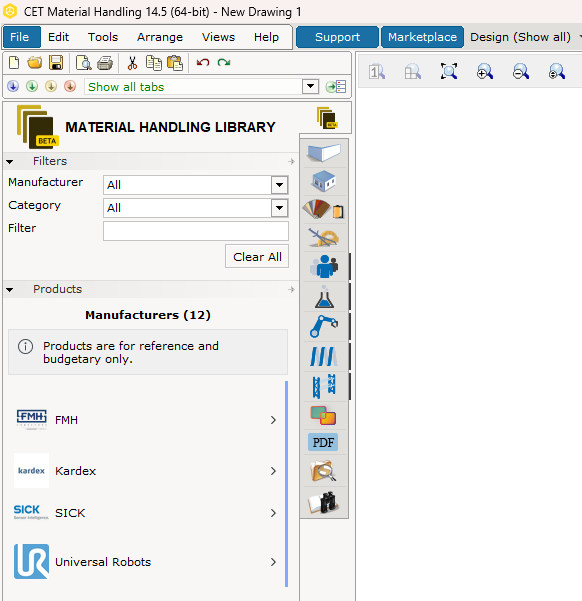Open the materials swatch fan tab

tap(323, 209)
